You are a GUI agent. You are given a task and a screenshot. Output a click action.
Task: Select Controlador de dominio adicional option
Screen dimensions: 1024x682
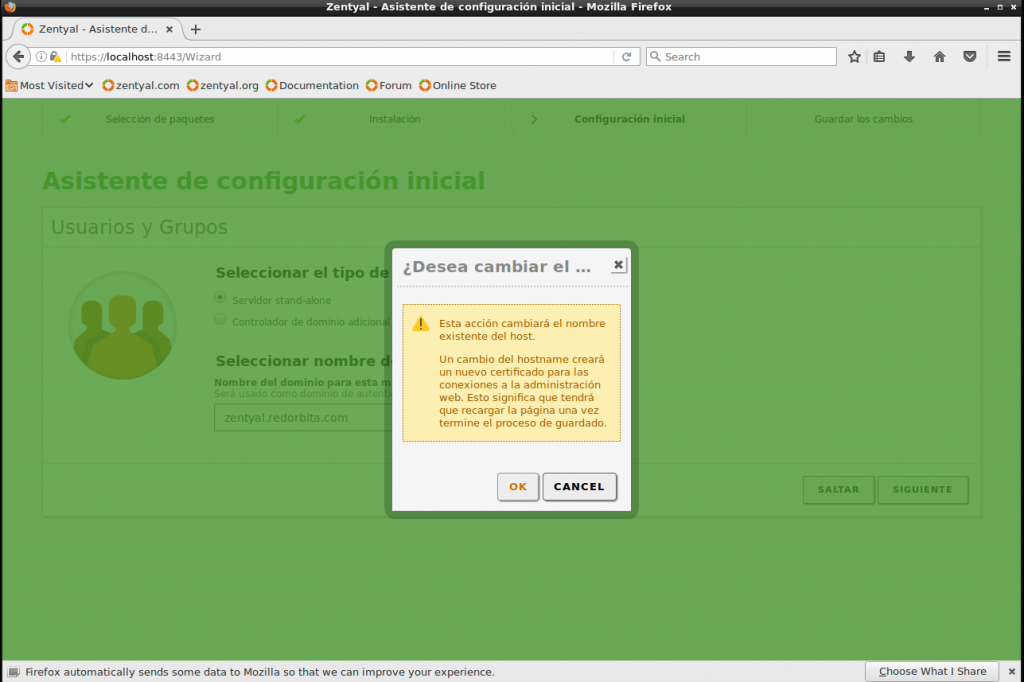tap(220, 320)
